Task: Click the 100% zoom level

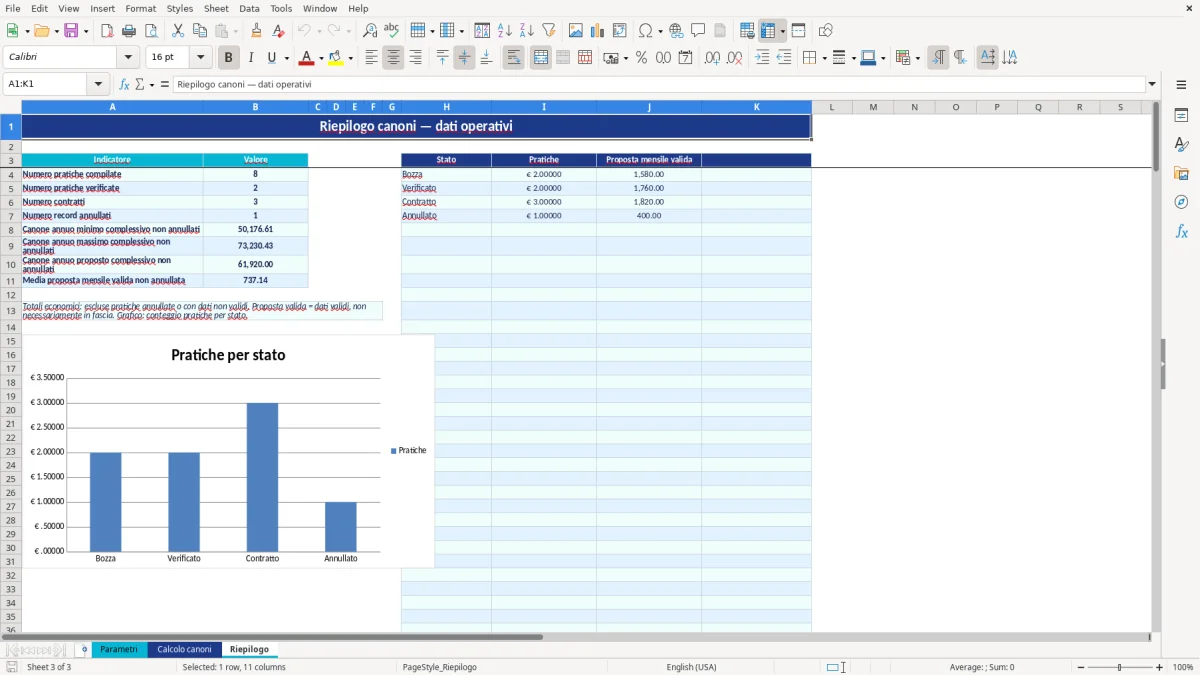Action: pyautogui.click(x=1183, y=667)
